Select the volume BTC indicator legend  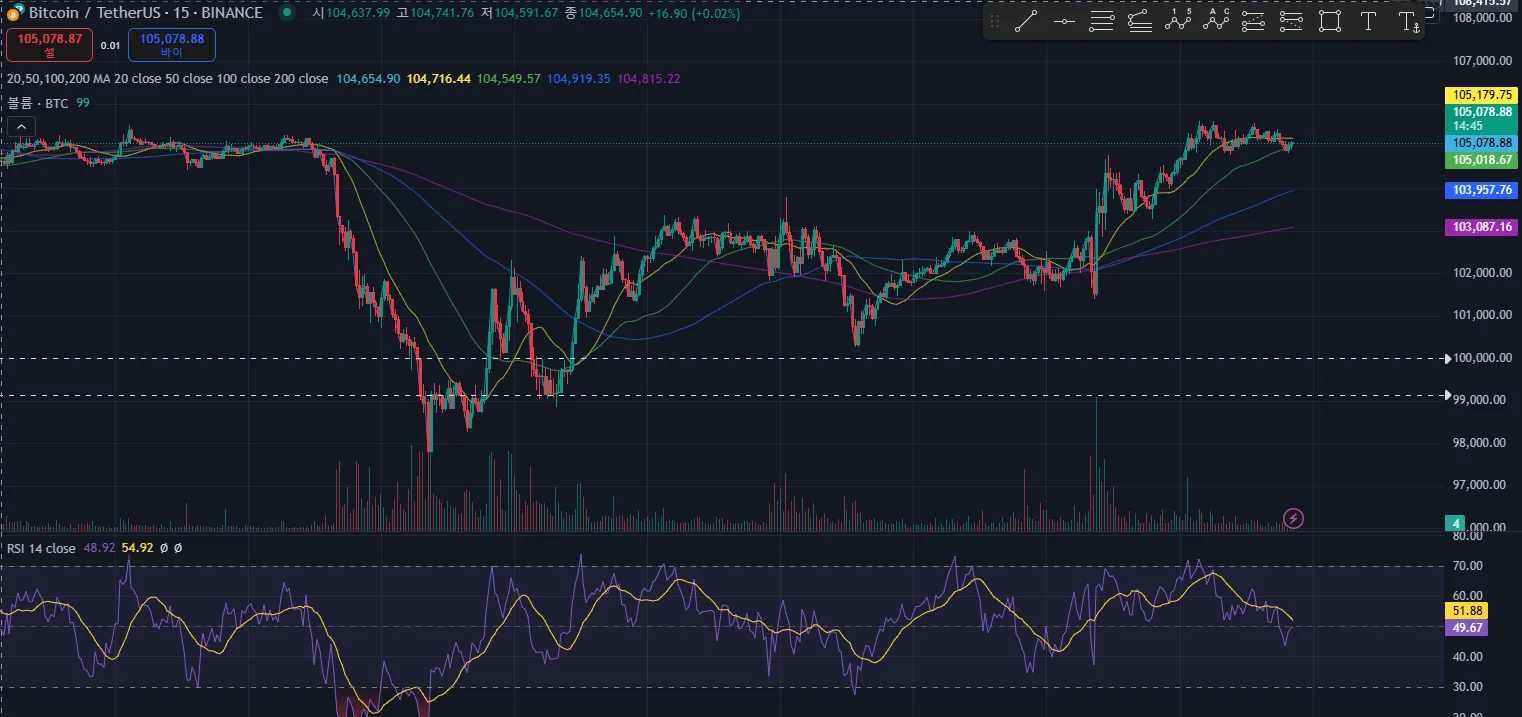pyautogui.click(x=38, y=103)
